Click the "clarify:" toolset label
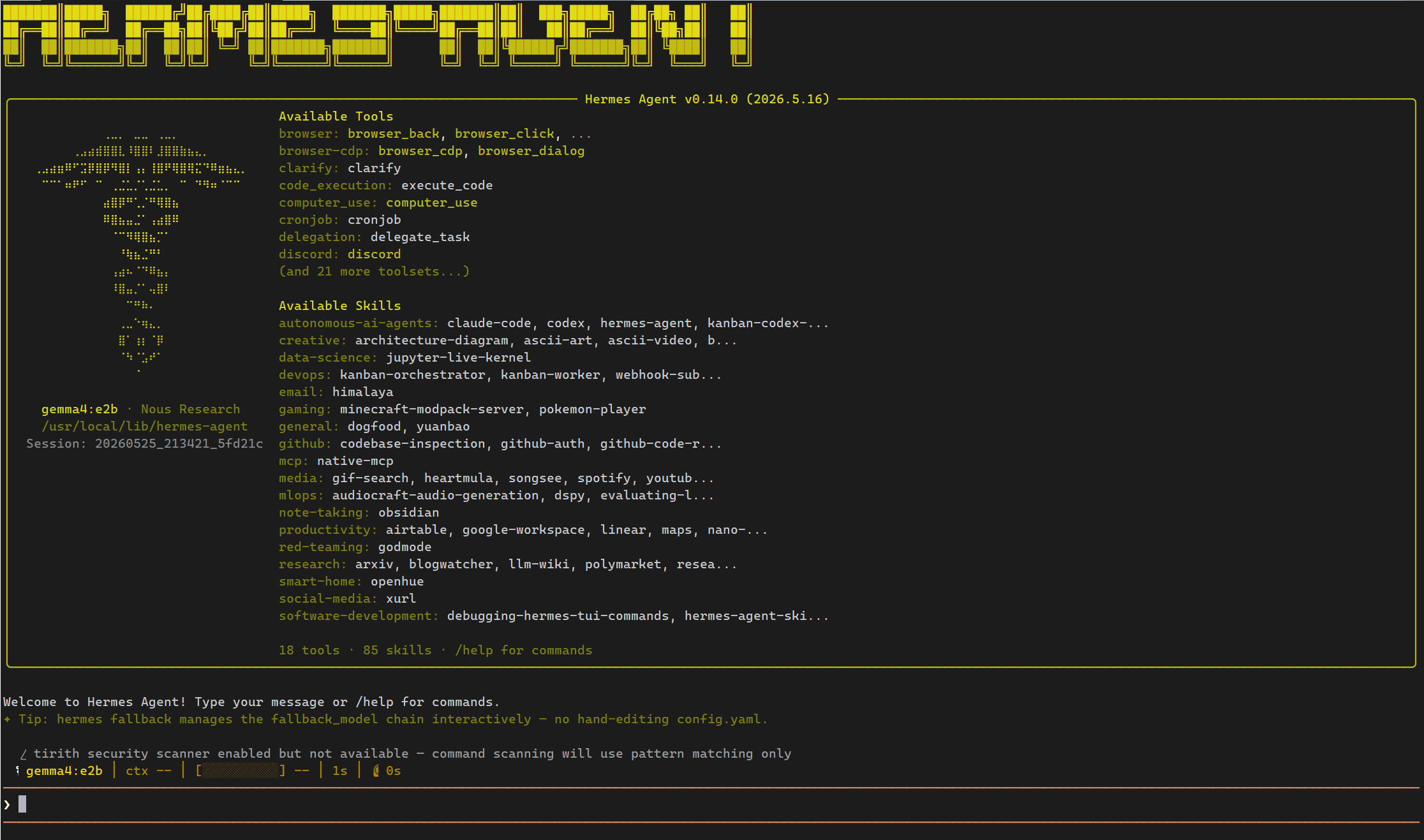 point(309,168)
